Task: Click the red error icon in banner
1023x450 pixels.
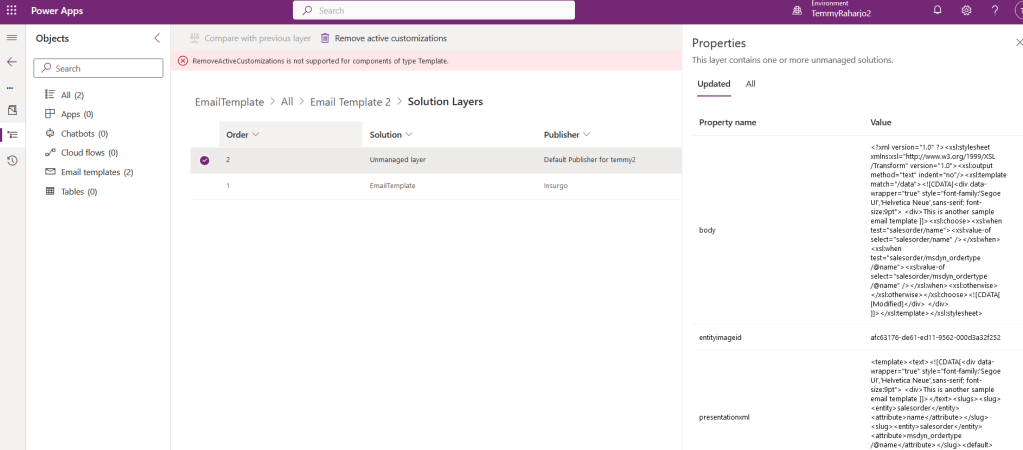Action: coord(183,61)
